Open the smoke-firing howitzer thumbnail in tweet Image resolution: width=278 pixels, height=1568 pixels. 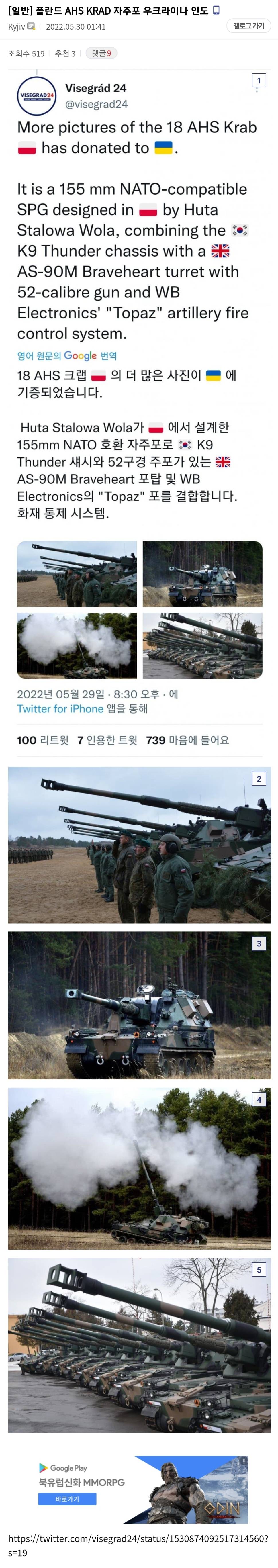[77, 645]
